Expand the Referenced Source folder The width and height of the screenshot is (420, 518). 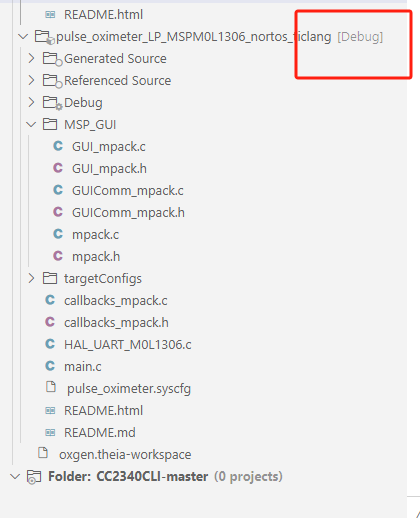click(31, 80)
